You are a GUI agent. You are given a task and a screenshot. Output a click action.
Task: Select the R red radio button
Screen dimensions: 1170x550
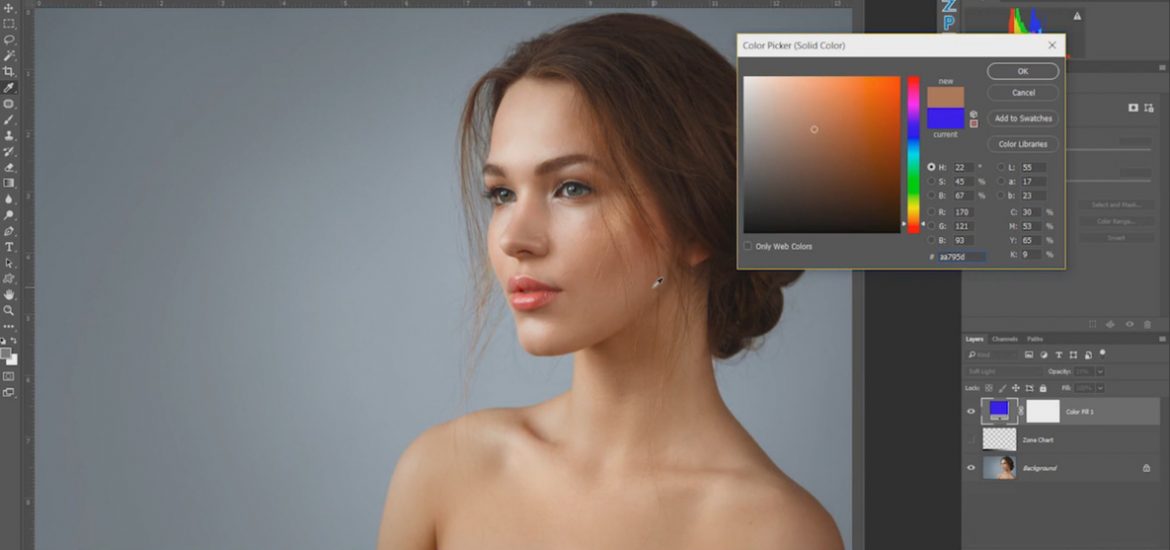[931, 212]
